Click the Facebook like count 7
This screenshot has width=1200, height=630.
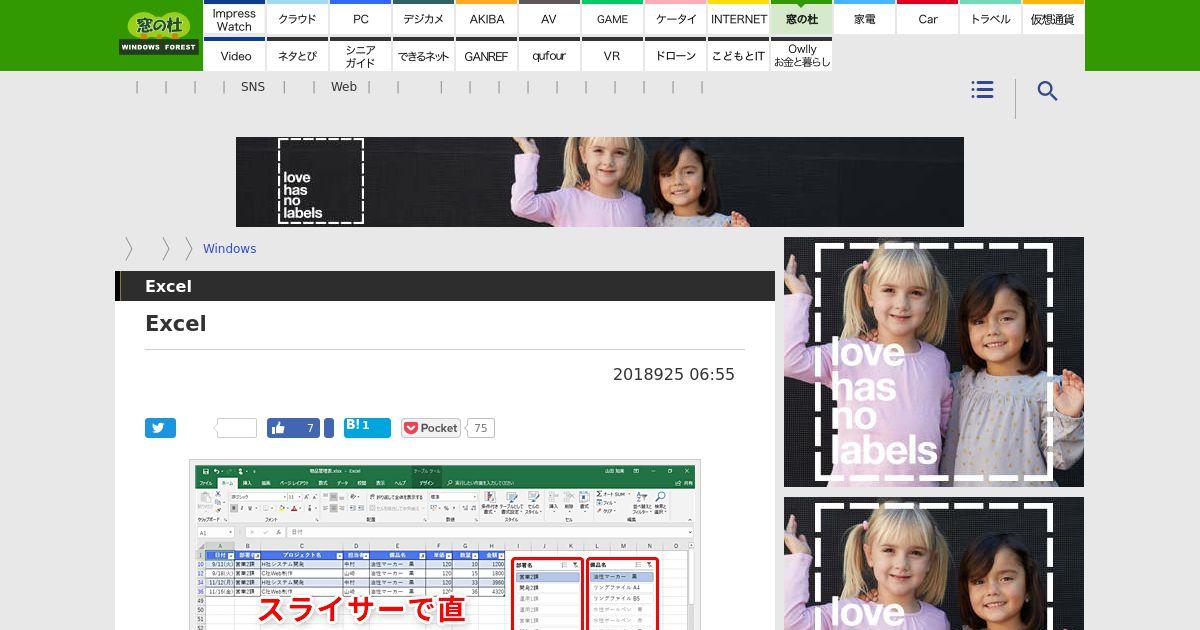309,428
